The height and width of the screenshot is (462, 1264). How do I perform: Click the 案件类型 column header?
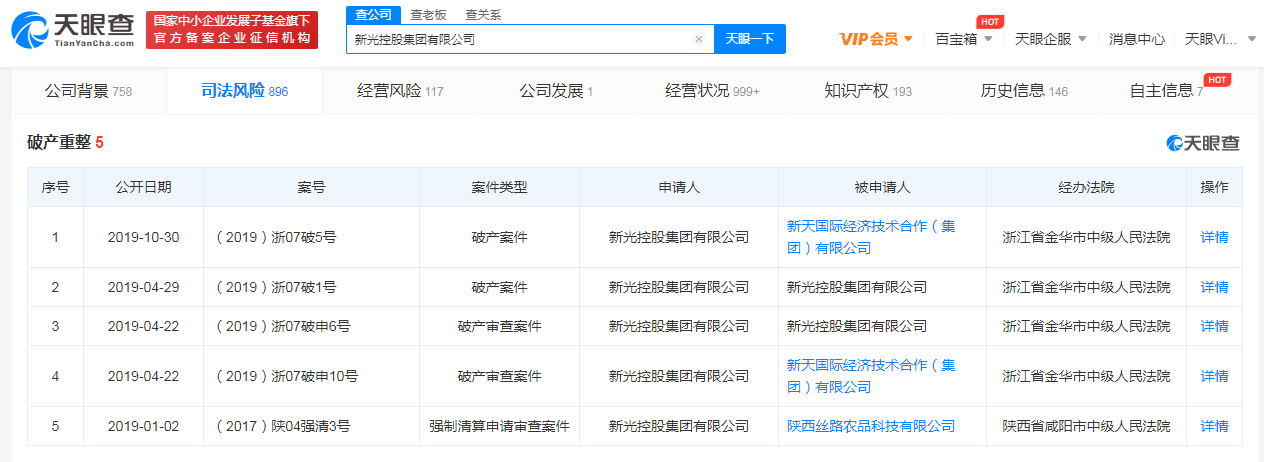499,187
